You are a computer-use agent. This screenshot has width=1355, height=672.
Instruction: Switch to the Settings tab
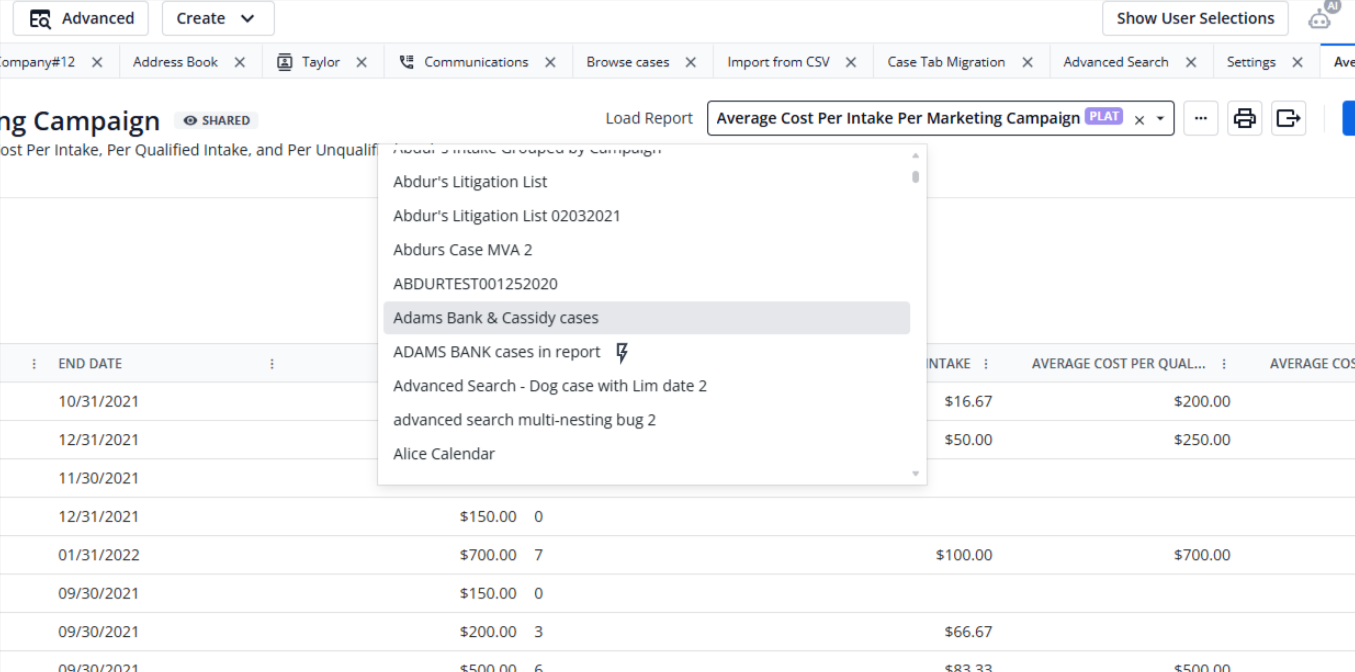[x=1251, y=61]
